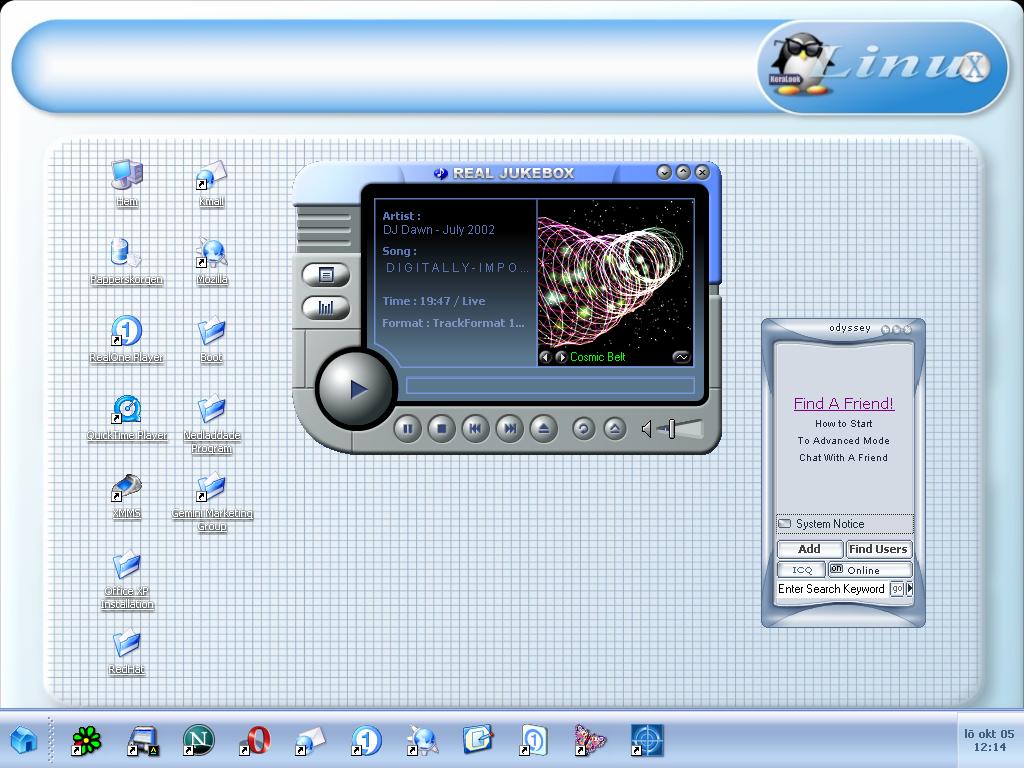Stop playback in Real Jukebox
This screenshot has width=1024, height=768.
441,428
